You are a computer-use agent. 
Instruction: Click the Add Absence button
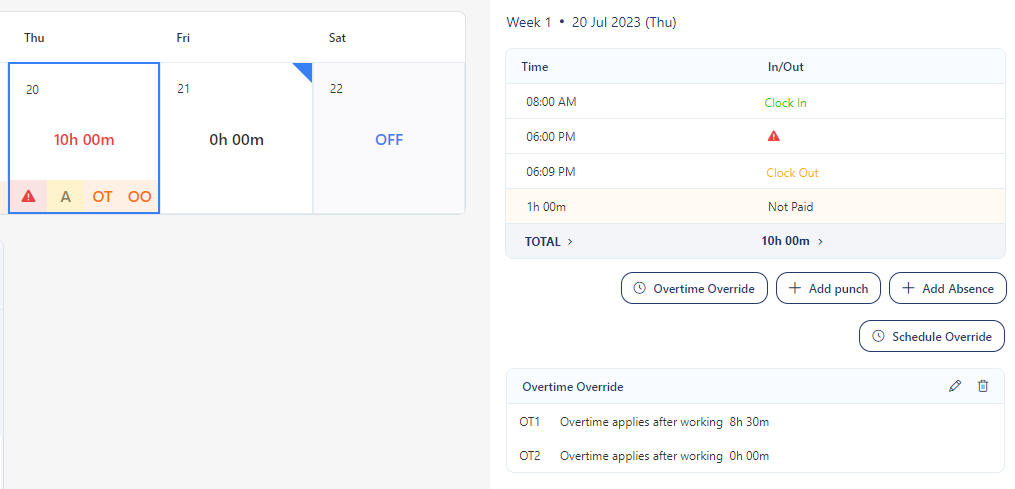947,289
